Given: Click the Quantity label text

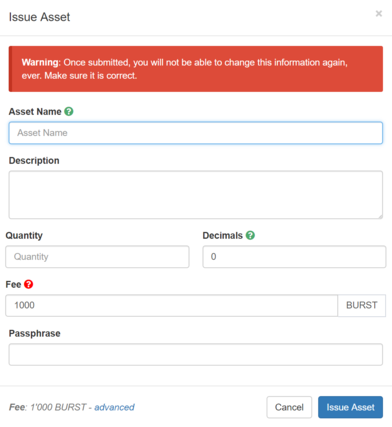Looking at the screenshot, I should 24,236.
